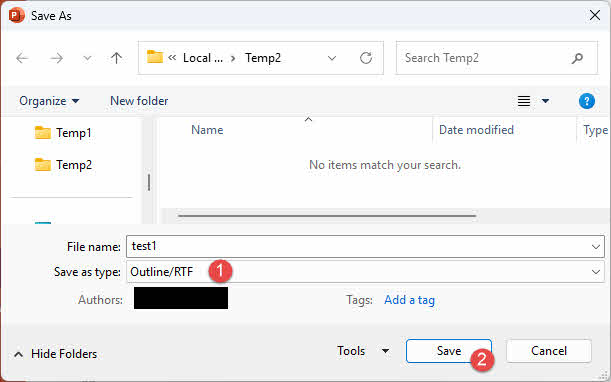611x382 pixels.
Task: Open recent locations chevron
Action: click(87, 58)
